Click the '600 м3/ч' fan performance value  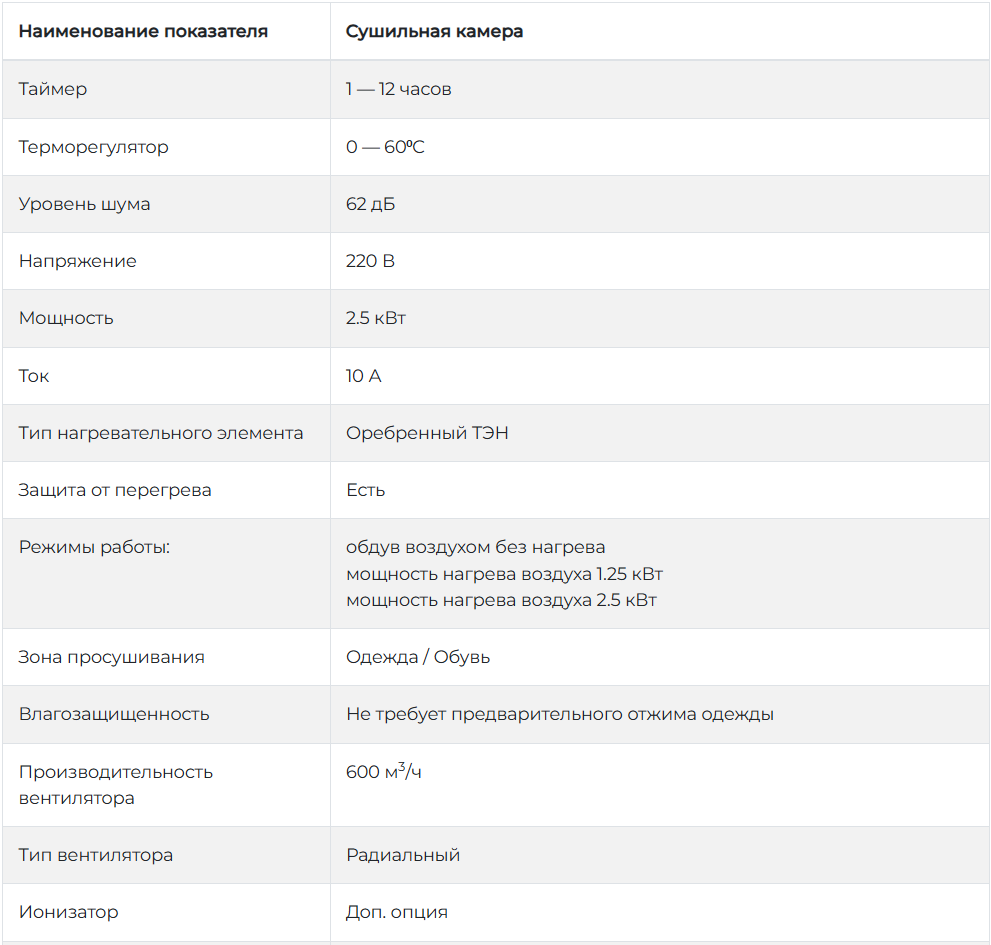click(x=384, y=771)
